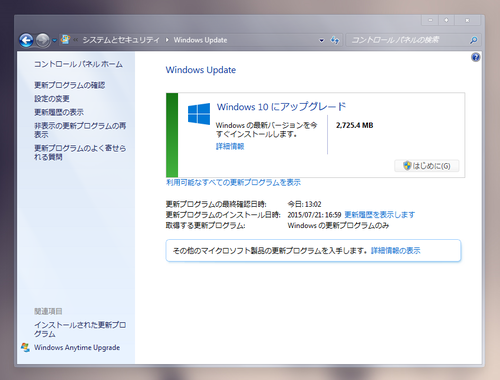Open the recent pages dropdown arrow
This screenshot has height=380, width=500.
click(54, 41)
